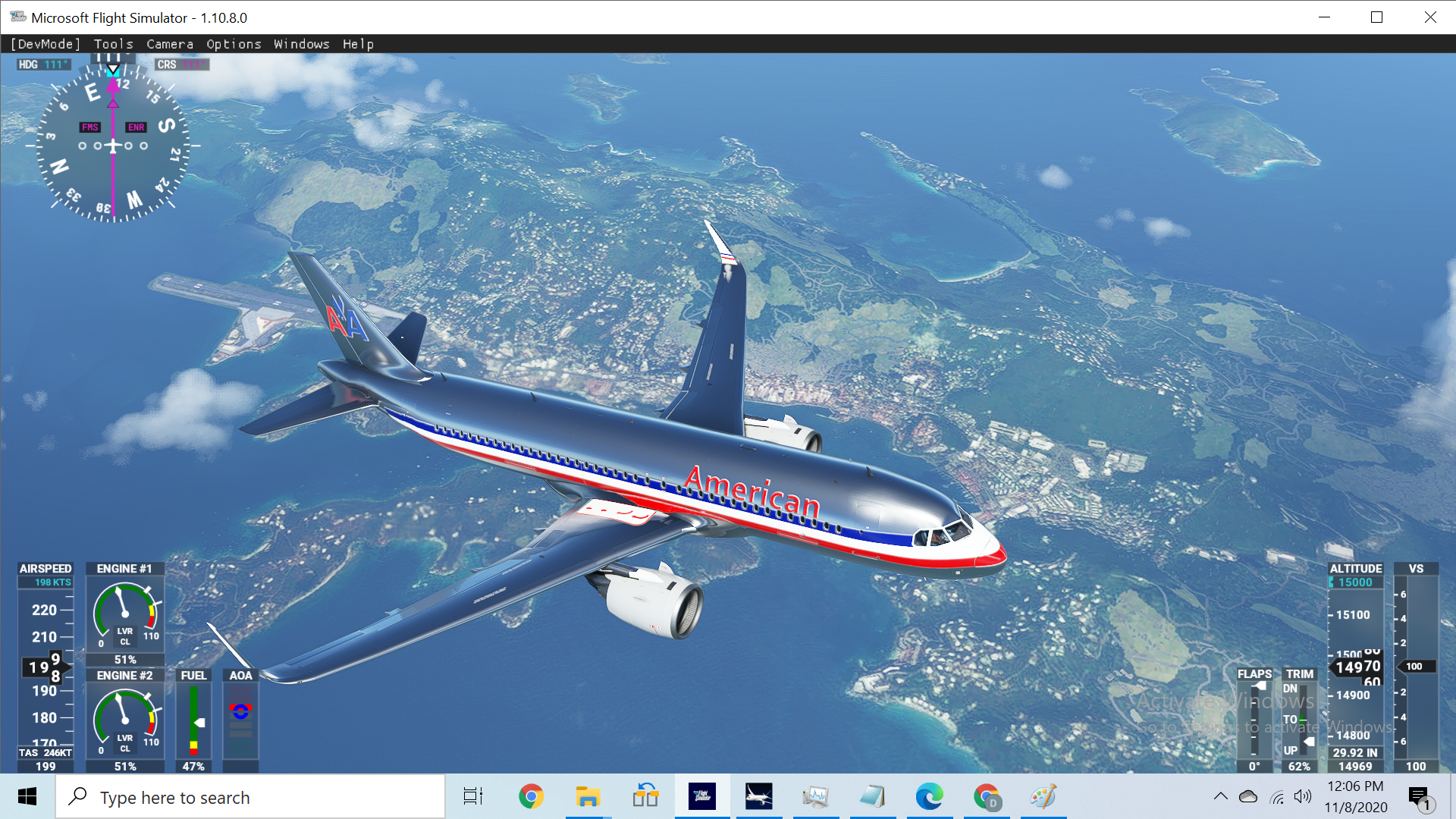
Task: Open Chrome with D profile badge
Action: coord(987,797)
